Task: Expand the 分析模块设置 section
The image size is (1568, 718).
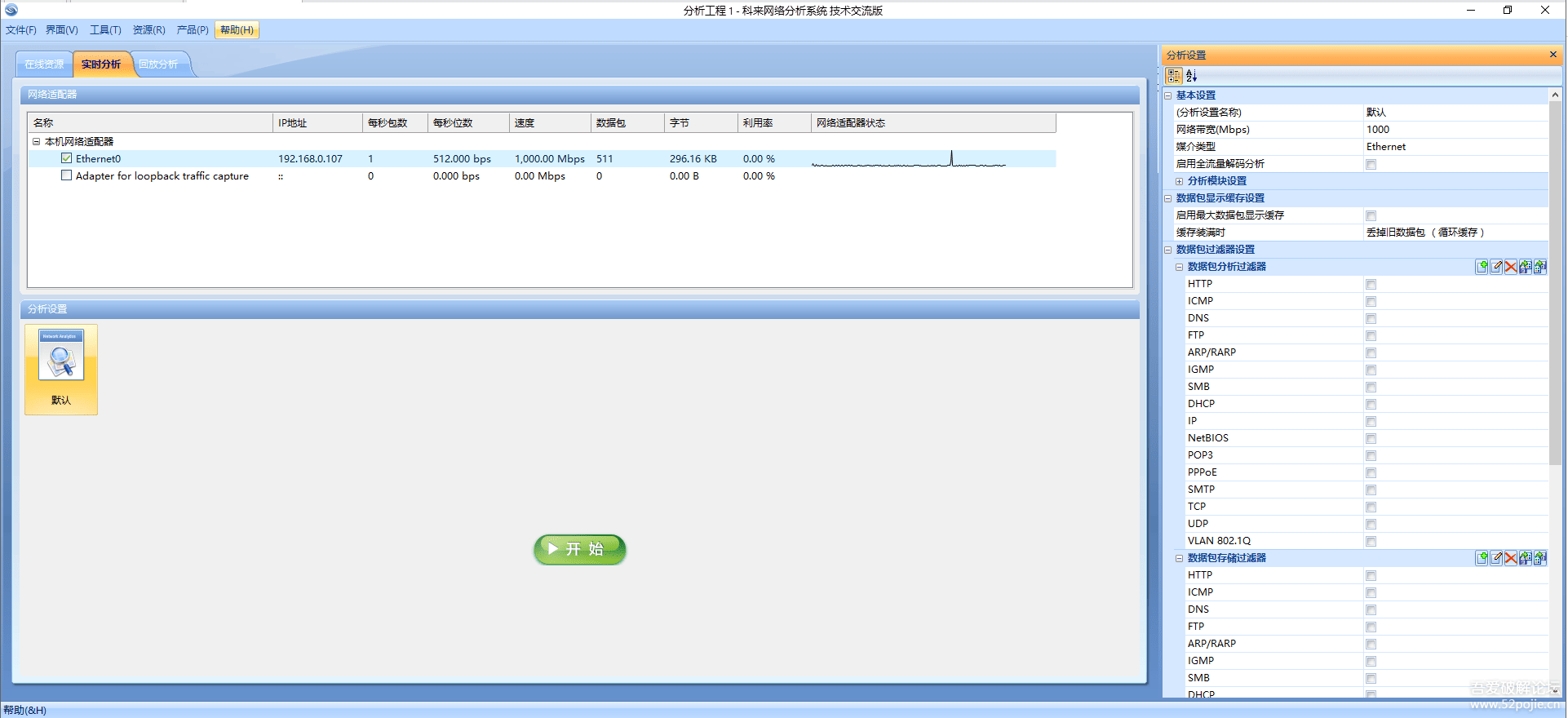Action: click(x=1179, y=181)
